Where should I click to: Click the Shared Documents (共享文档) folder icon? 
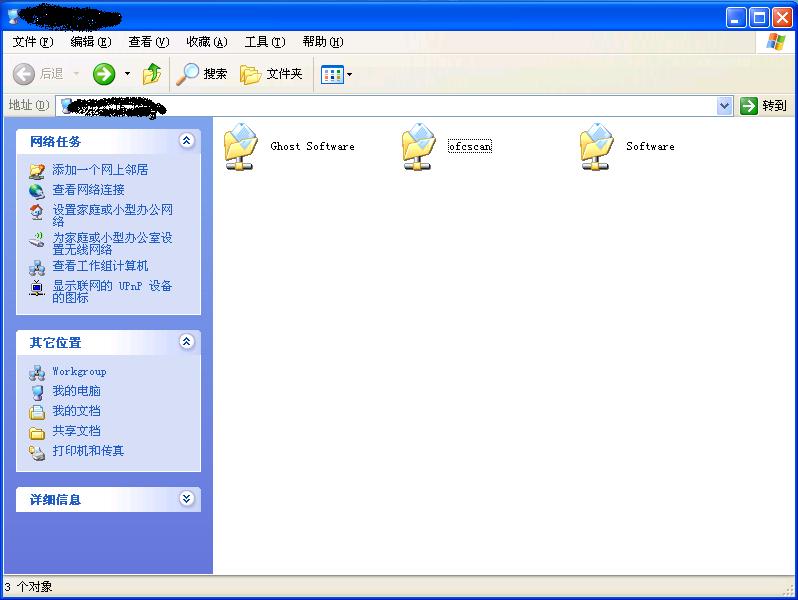[x=37, y=433]
